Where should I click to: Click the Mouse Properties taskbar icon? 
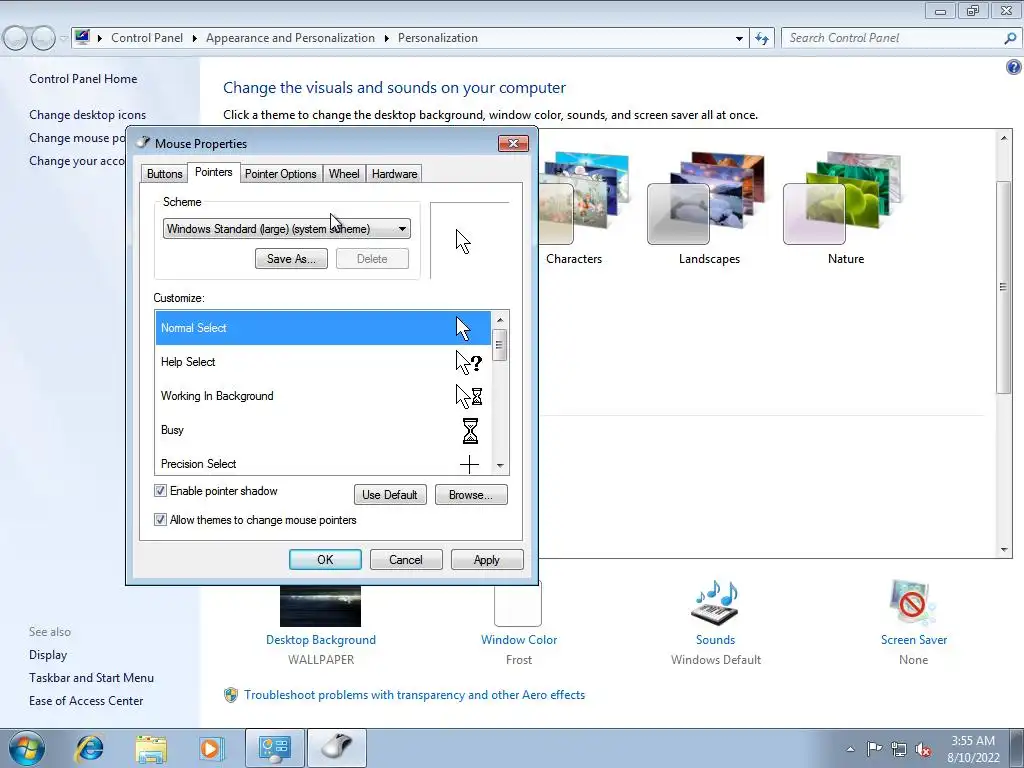[337, 748]
